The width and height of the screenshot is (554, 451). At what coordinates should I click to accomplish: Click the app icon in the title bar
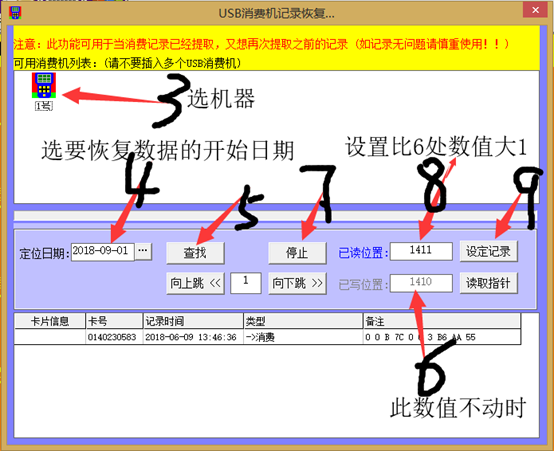[x=15, y=12]
